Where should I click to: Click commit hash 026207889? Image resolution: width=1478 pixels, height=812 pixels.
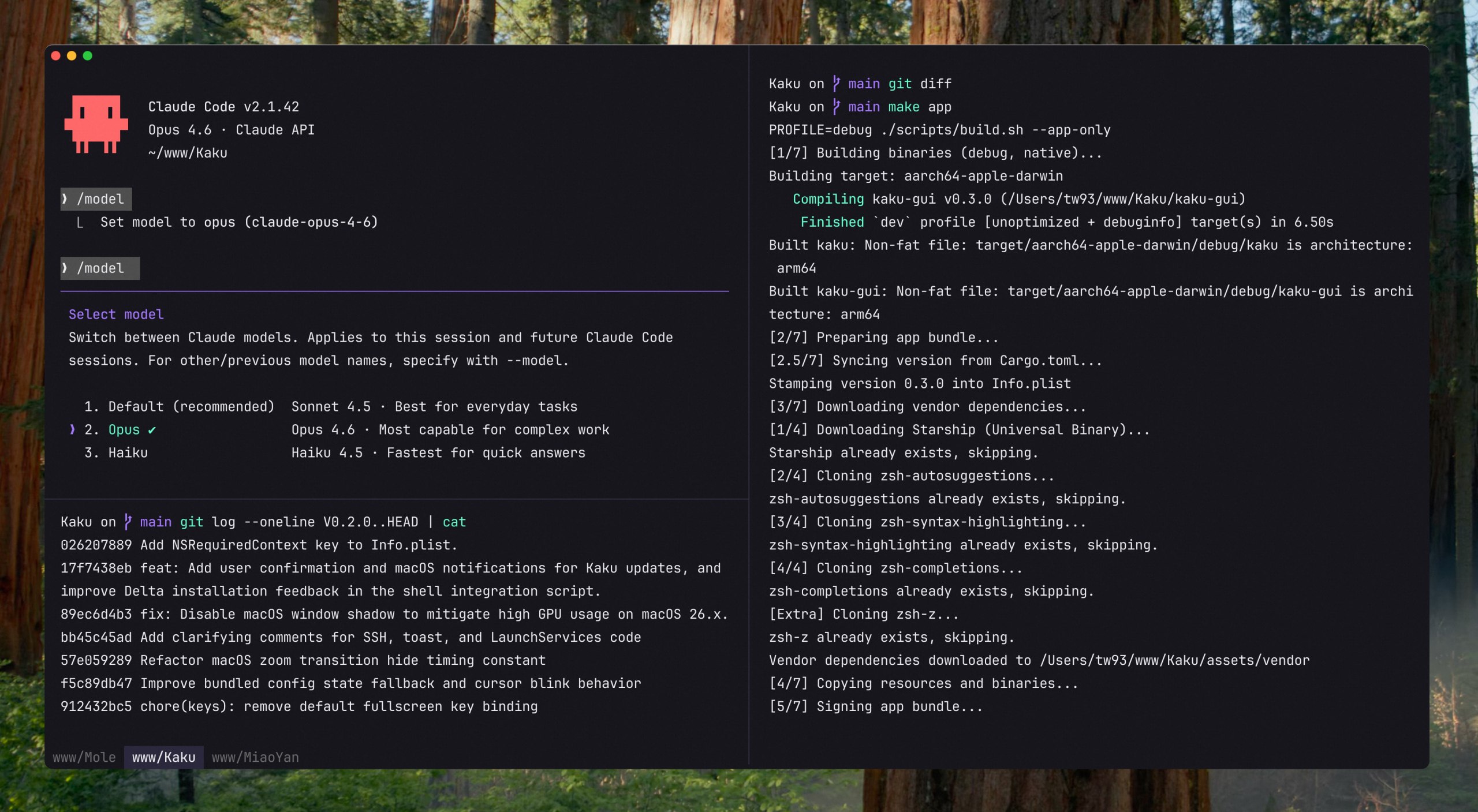point(98,544)
